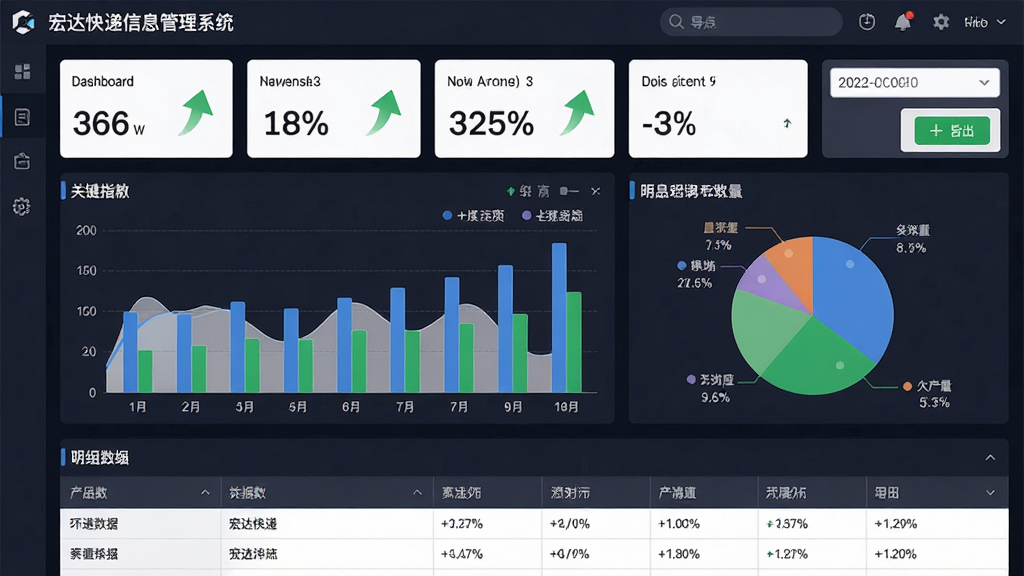
Task: Open the user account menu chevron
Action: [x=1001, y=22]
